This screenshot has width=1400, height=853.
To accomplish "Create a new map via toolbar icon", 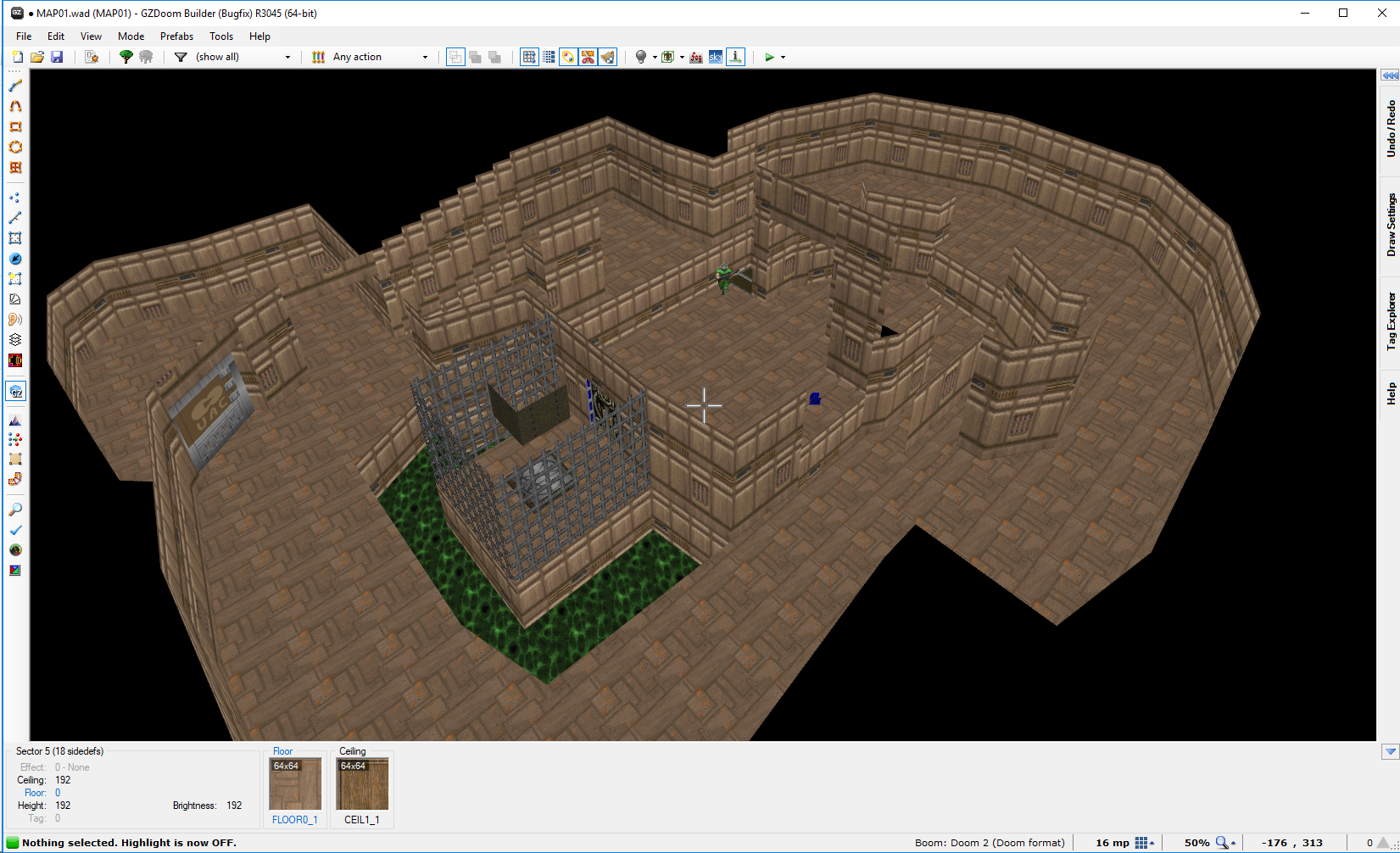I will [17, 57].
